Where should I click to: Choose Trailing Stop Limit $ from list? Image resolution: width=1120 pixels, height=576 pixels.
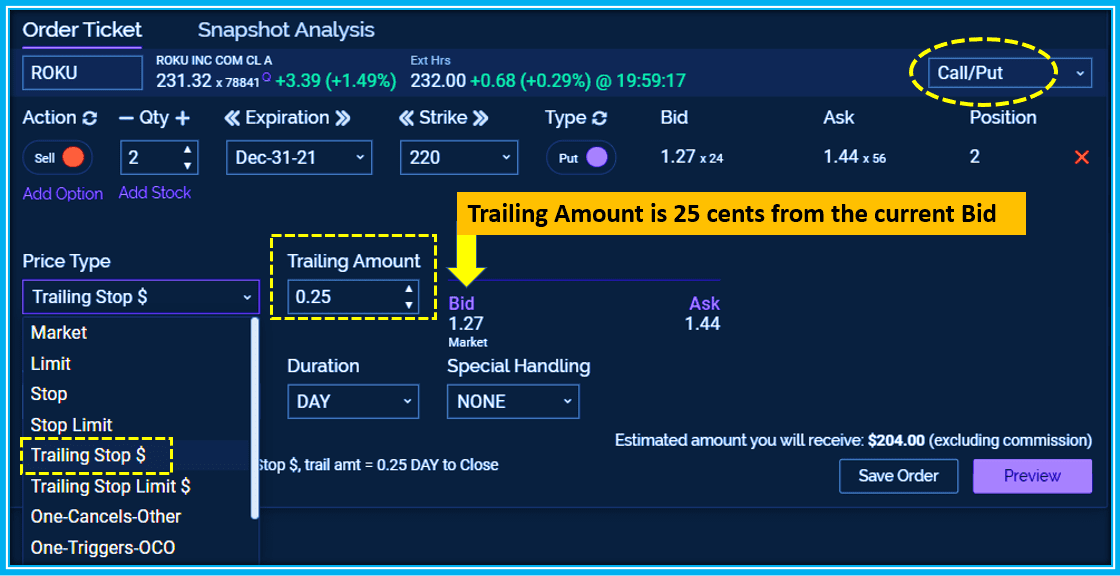click(111, 486)
